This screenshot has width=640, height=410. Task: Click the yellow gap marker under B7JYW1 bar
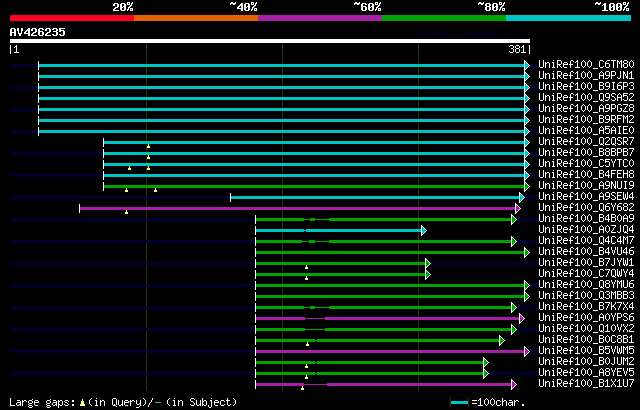(x=307, y=267)
